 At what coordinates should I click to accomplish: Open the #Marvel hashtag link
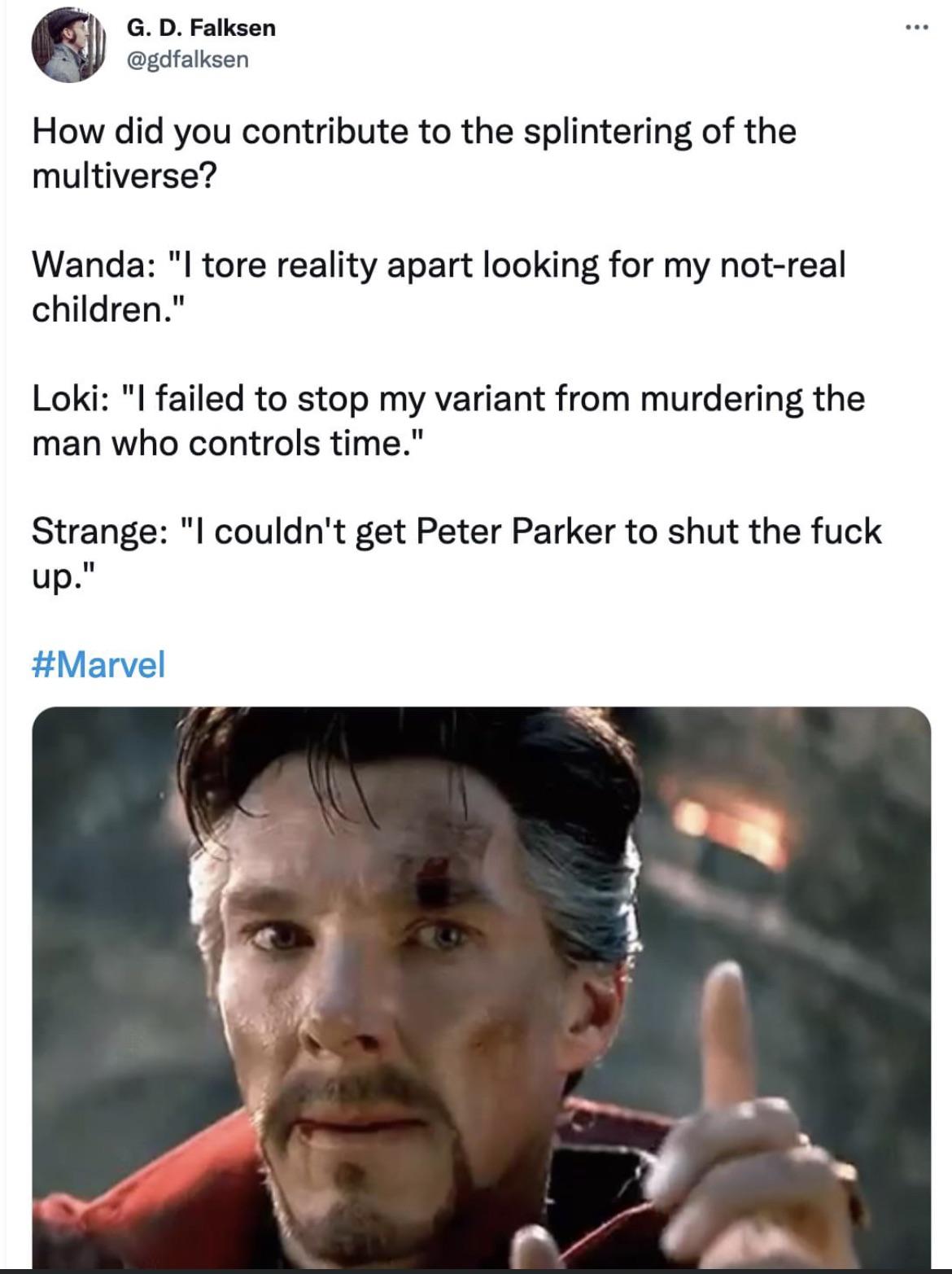(x=98, y=664)
